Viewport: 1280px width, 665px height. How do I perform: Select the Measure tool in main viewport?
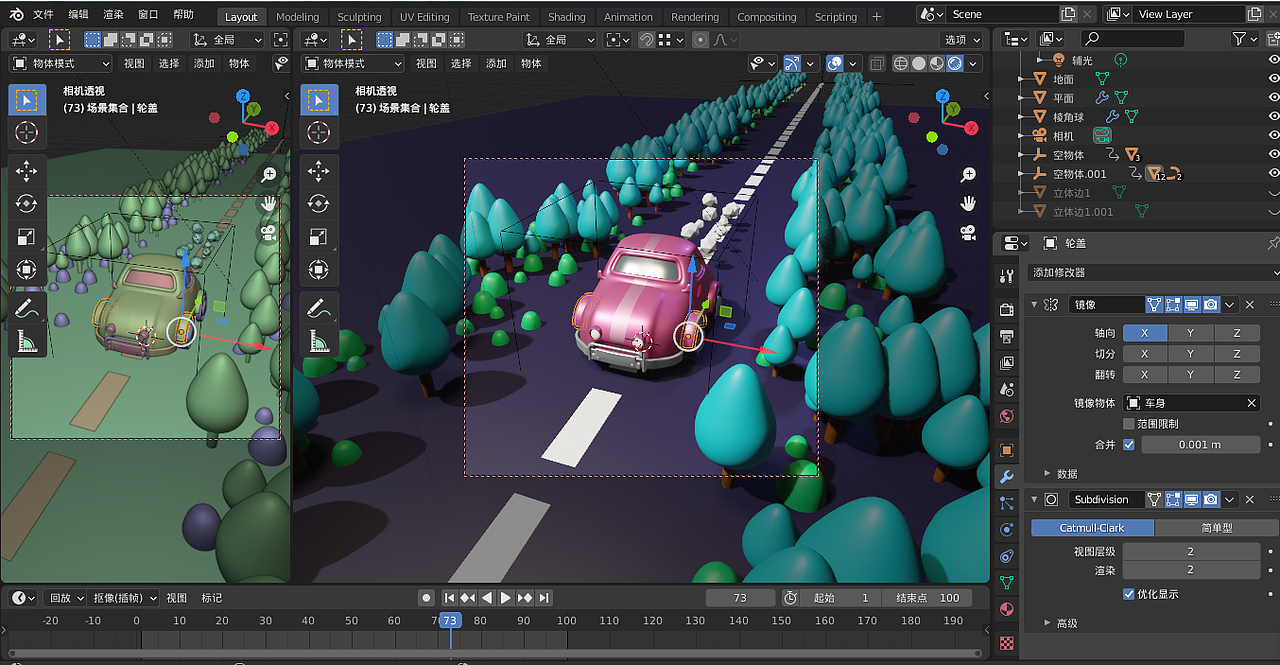[318, 342]
